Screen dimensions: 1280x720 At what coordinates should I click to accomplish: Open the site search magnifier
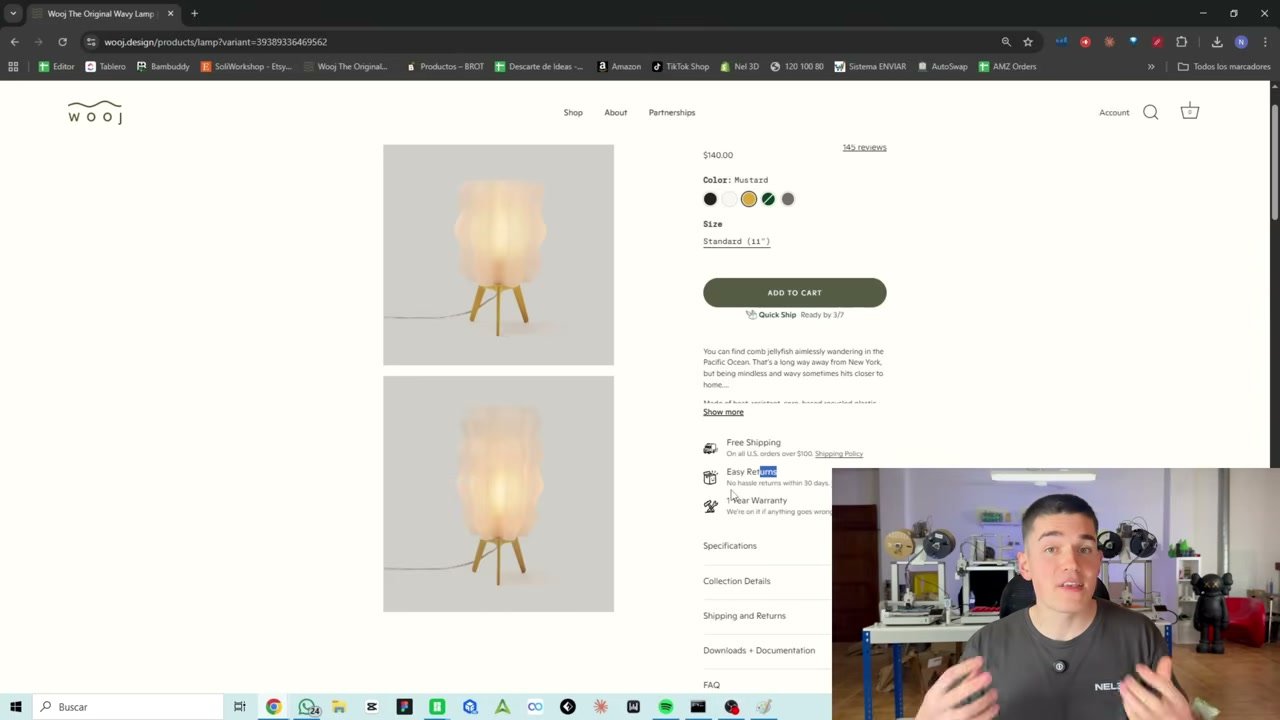1151,112
